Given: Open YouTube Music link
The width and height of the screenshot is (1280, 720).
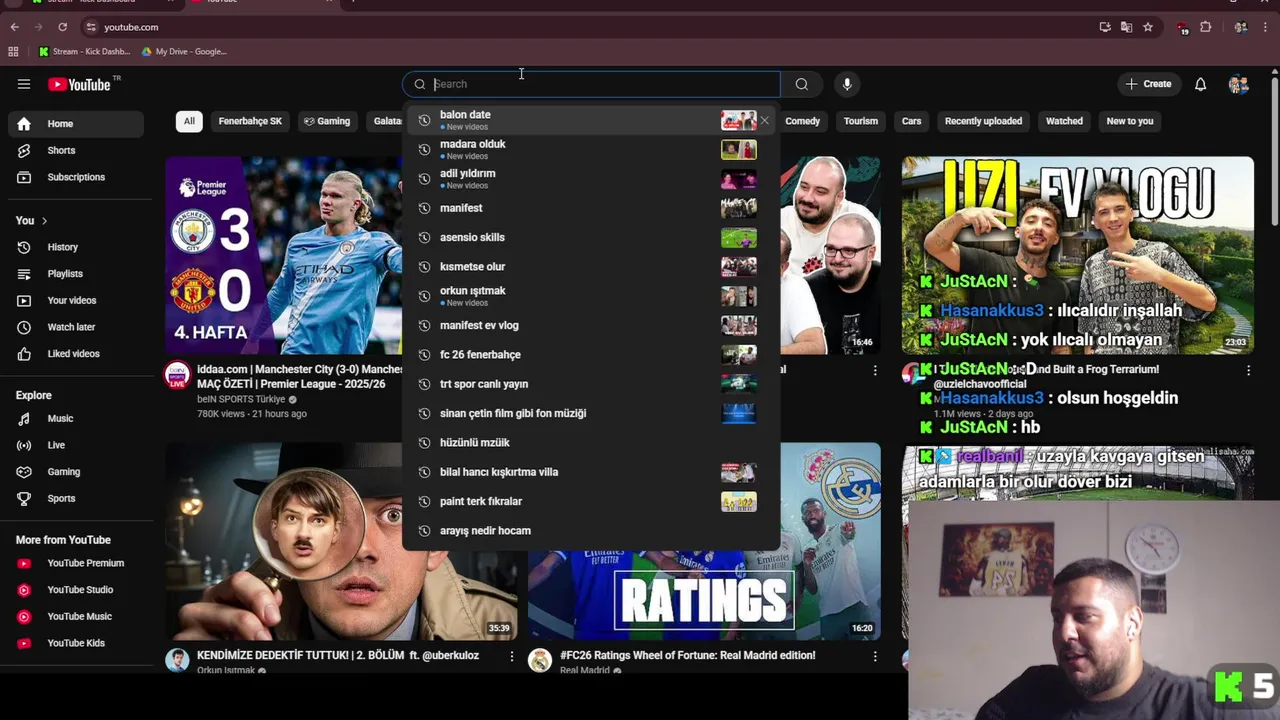Looking at the screenshot, I should click(76, 616).
